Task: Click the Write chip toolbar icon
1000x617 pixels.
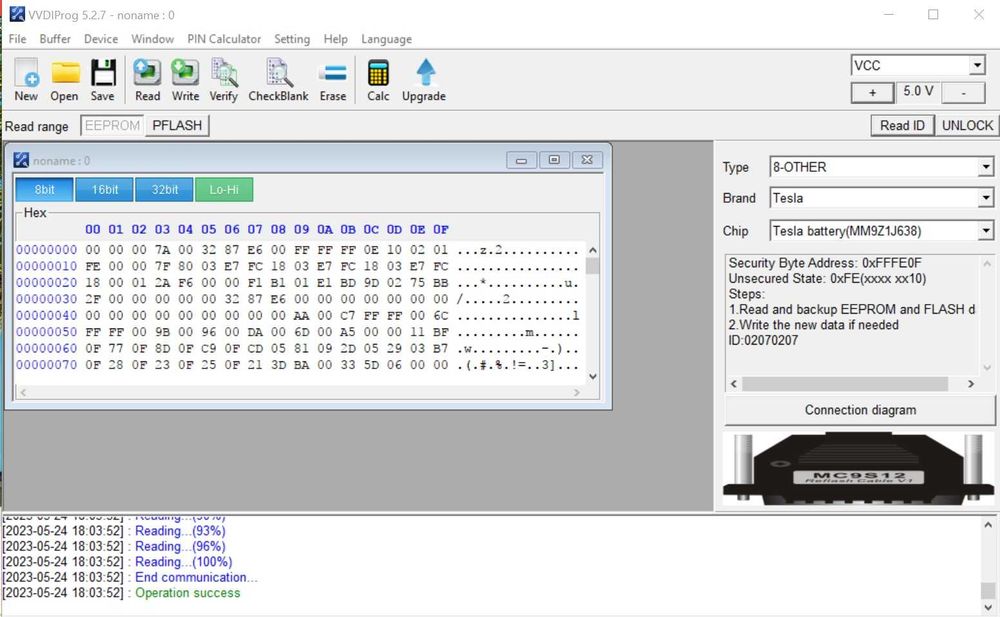Action: [x=186, y=79]
